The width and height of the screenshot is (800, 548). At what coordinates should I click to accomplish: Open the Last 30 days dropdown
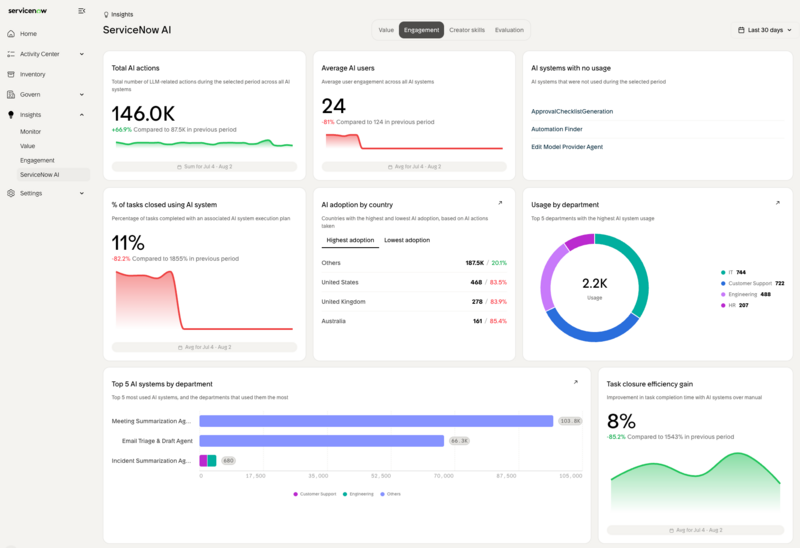764,30
